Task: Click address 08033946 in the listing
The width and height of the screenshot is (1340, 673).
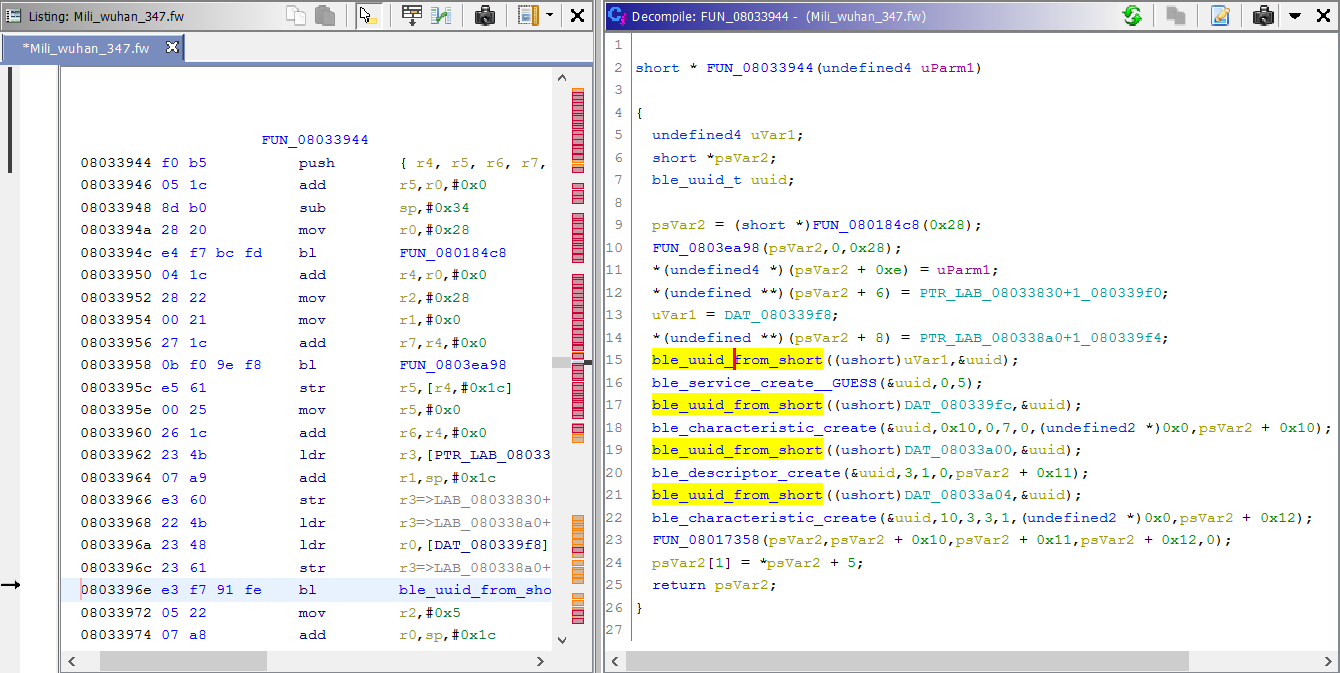Action: pos(115,185)
